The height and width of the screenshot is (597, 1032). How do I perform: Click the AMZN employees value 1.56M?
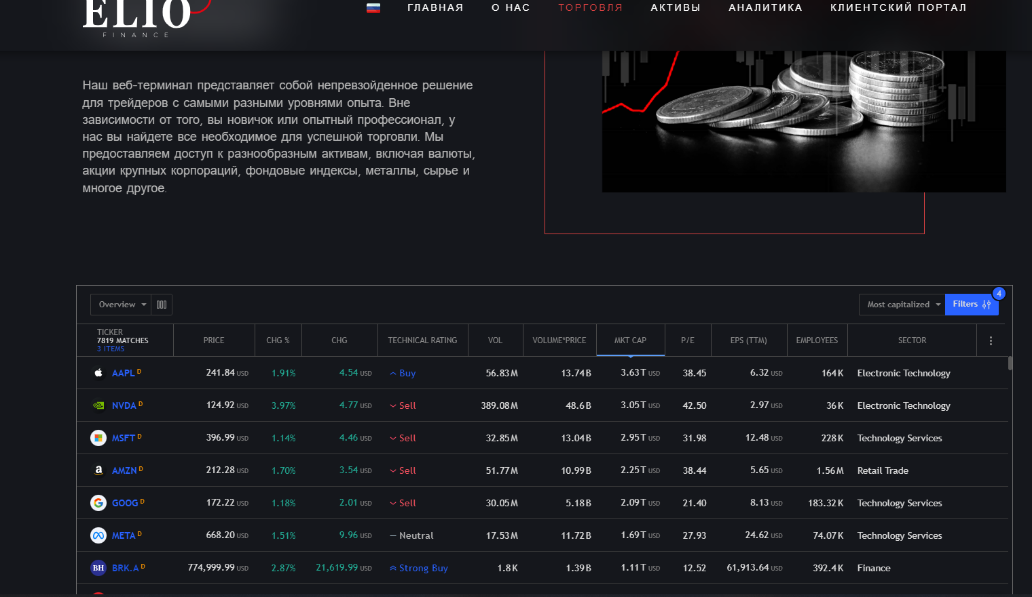pyautogui.click(x=830, y=471)
